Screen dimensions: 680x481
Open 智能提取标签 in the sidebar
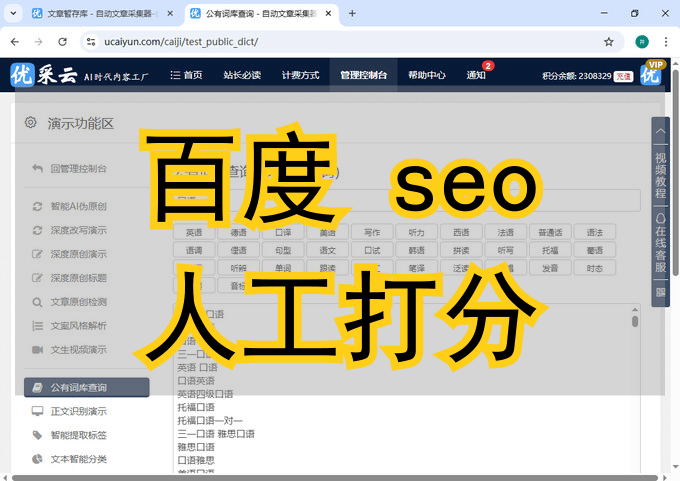click(x=78, y=435)
